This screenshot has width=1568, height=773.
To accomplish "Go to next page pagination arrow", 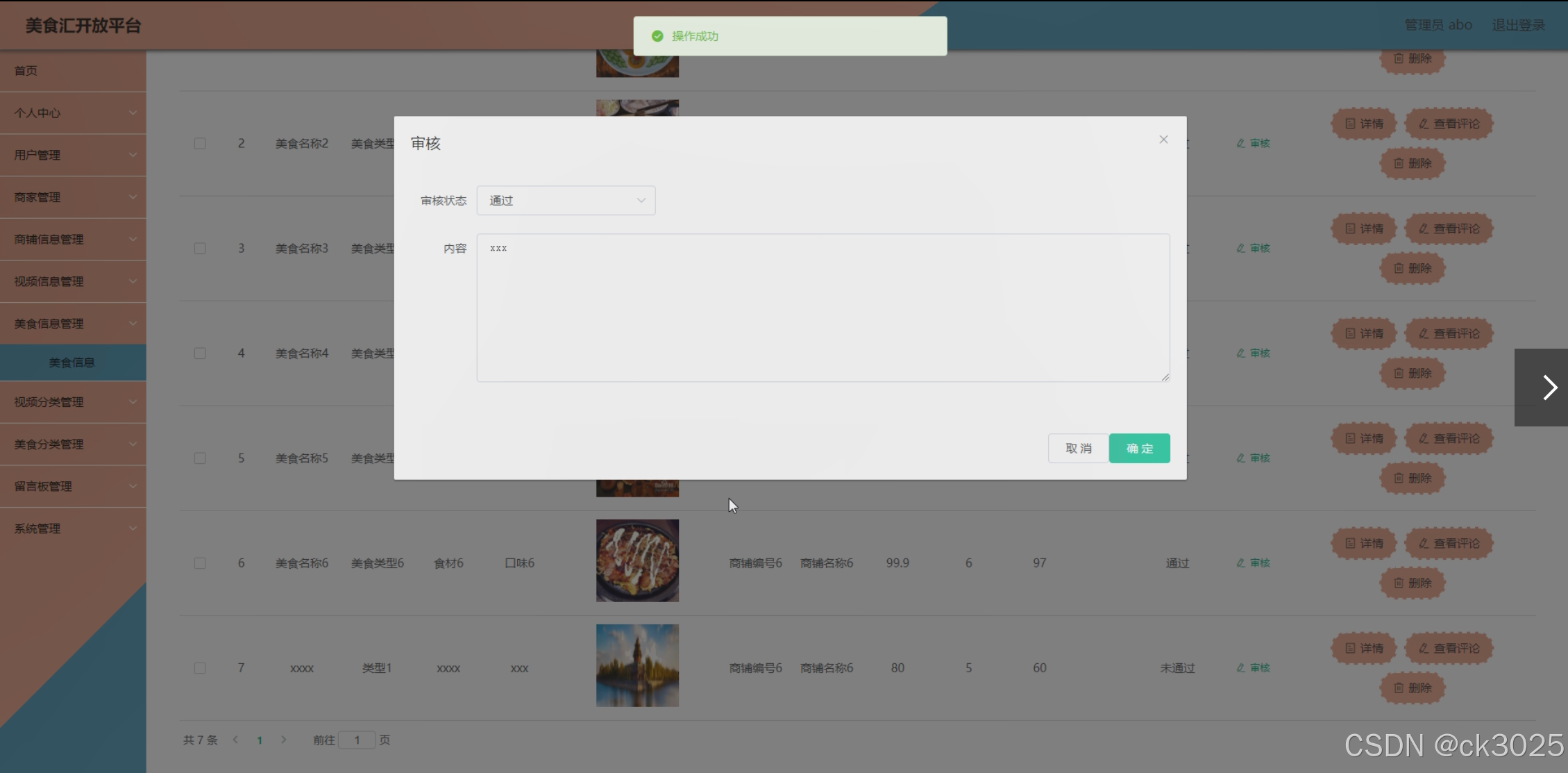I will [283, 740].
